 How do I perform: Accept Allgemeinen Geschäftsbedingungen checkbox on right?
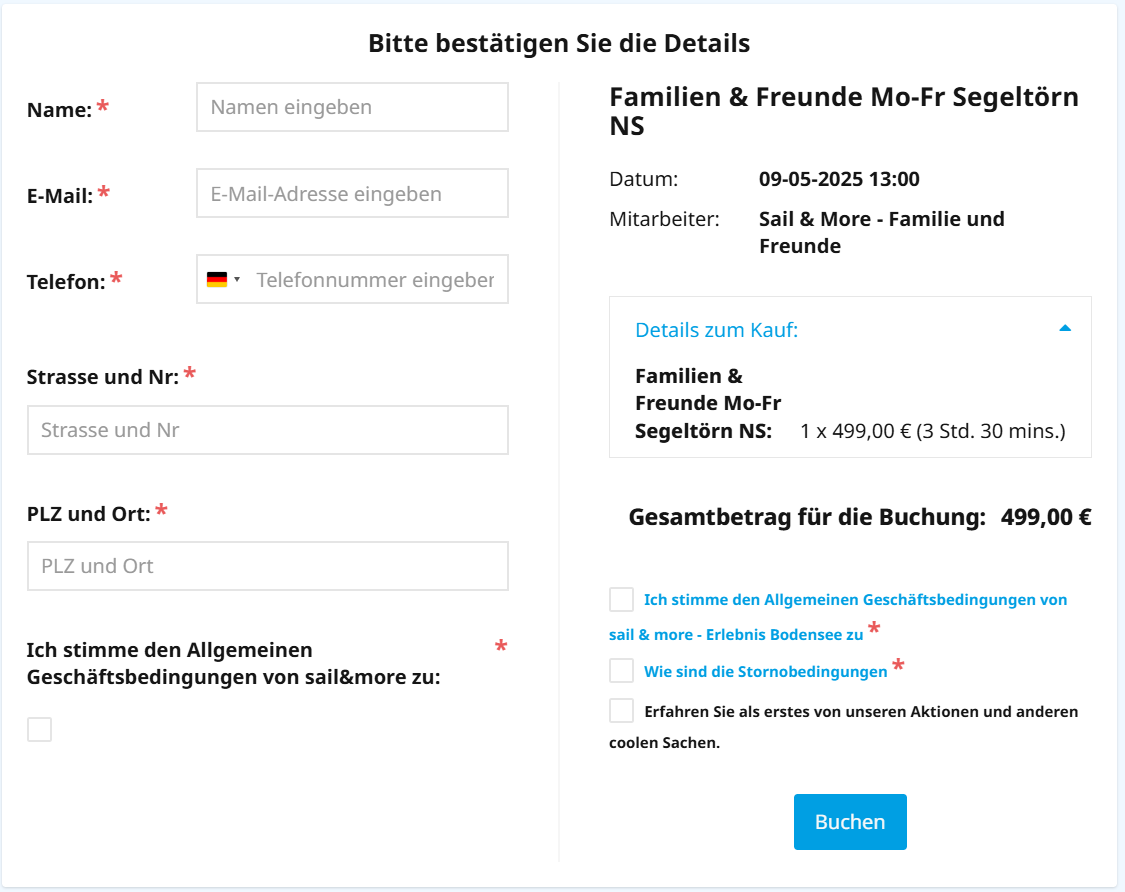[621, 599]
